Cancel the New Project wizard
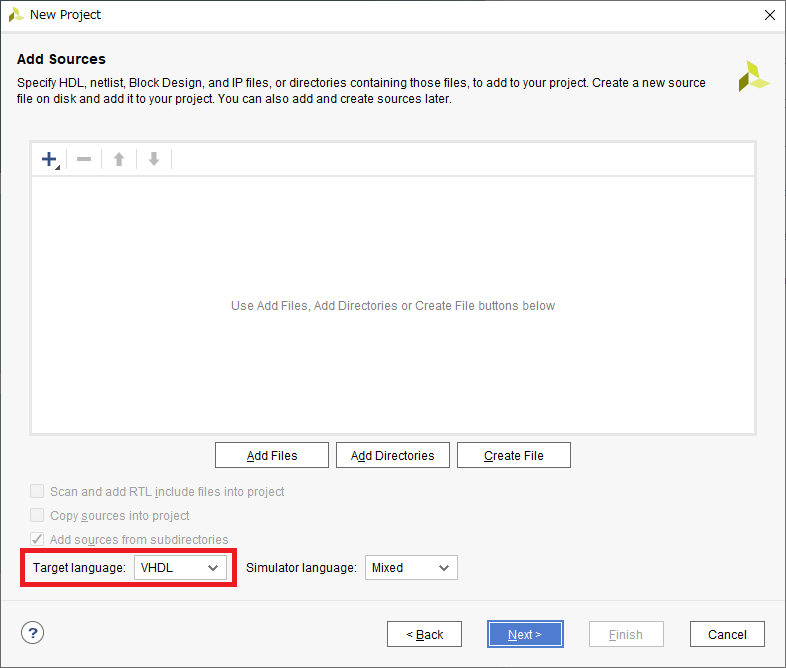This screenshot has height=668, width=786. click(x=727, y=634)
